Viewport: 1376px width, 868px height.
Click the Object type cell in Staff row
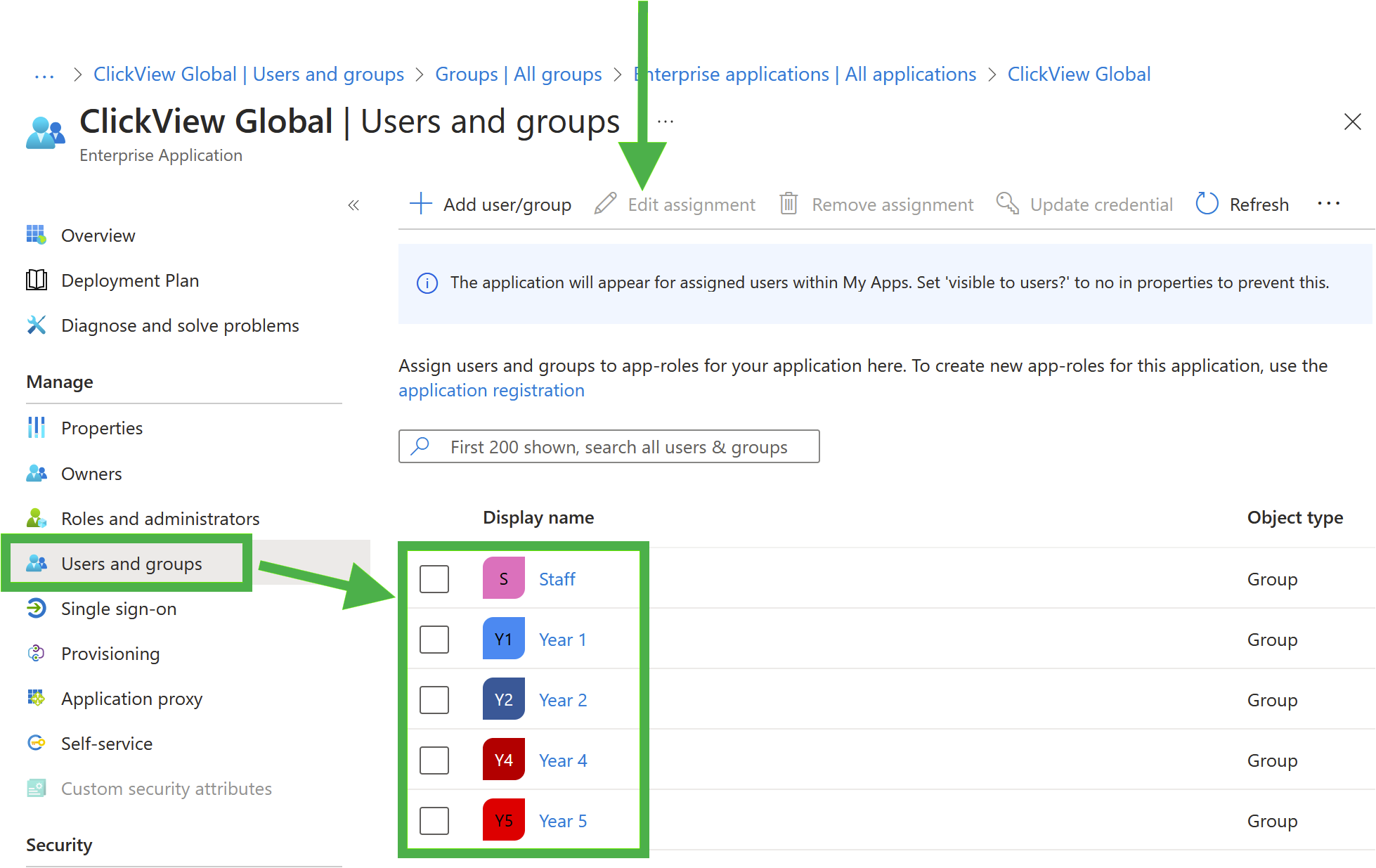[x=1272, y=579]
